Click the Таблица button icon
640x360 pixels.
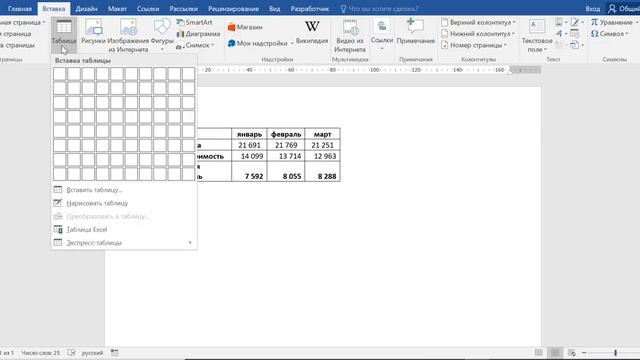click(64, 27)
